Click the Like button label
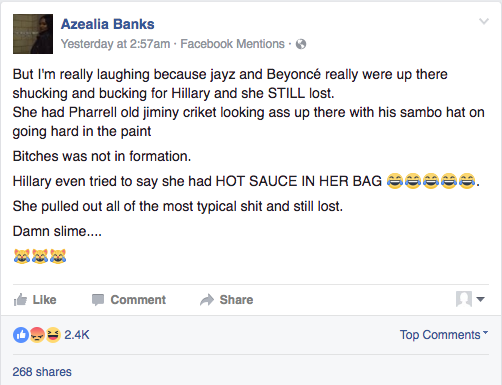 tap(44, 300)
